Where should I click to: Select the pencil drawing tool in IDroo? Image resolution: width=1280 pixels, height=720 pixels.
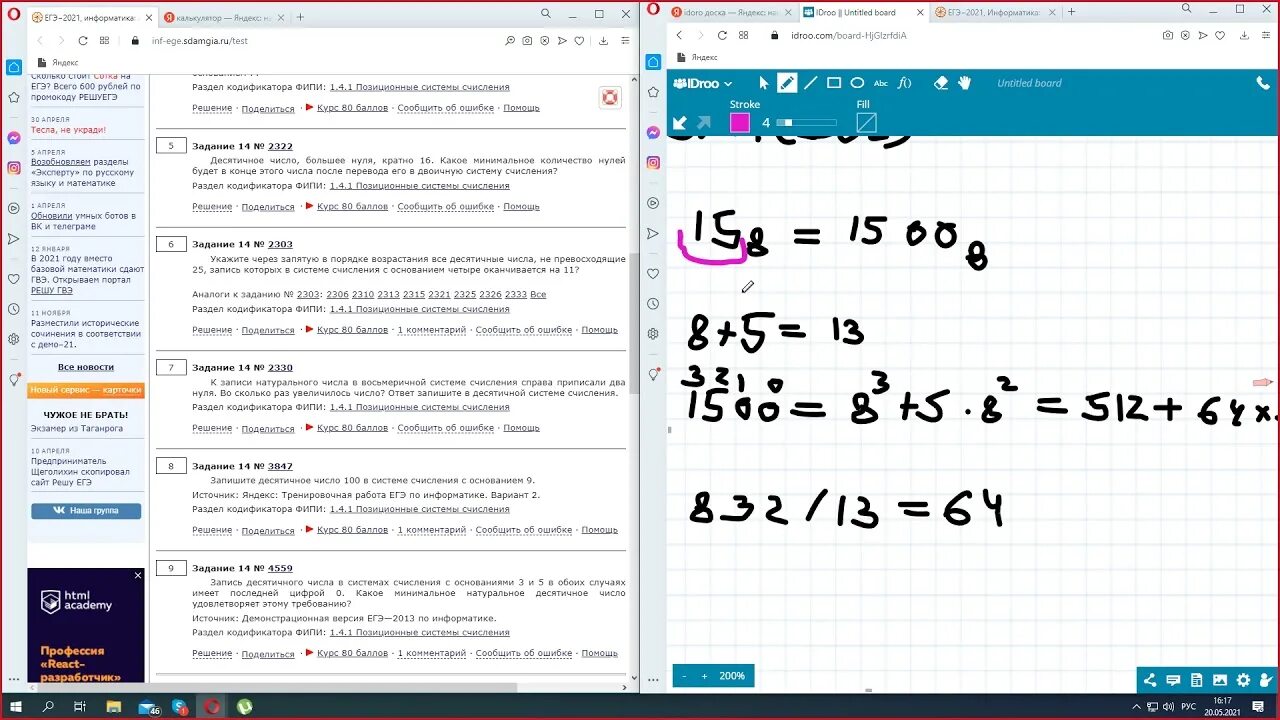tap(788, 83)
